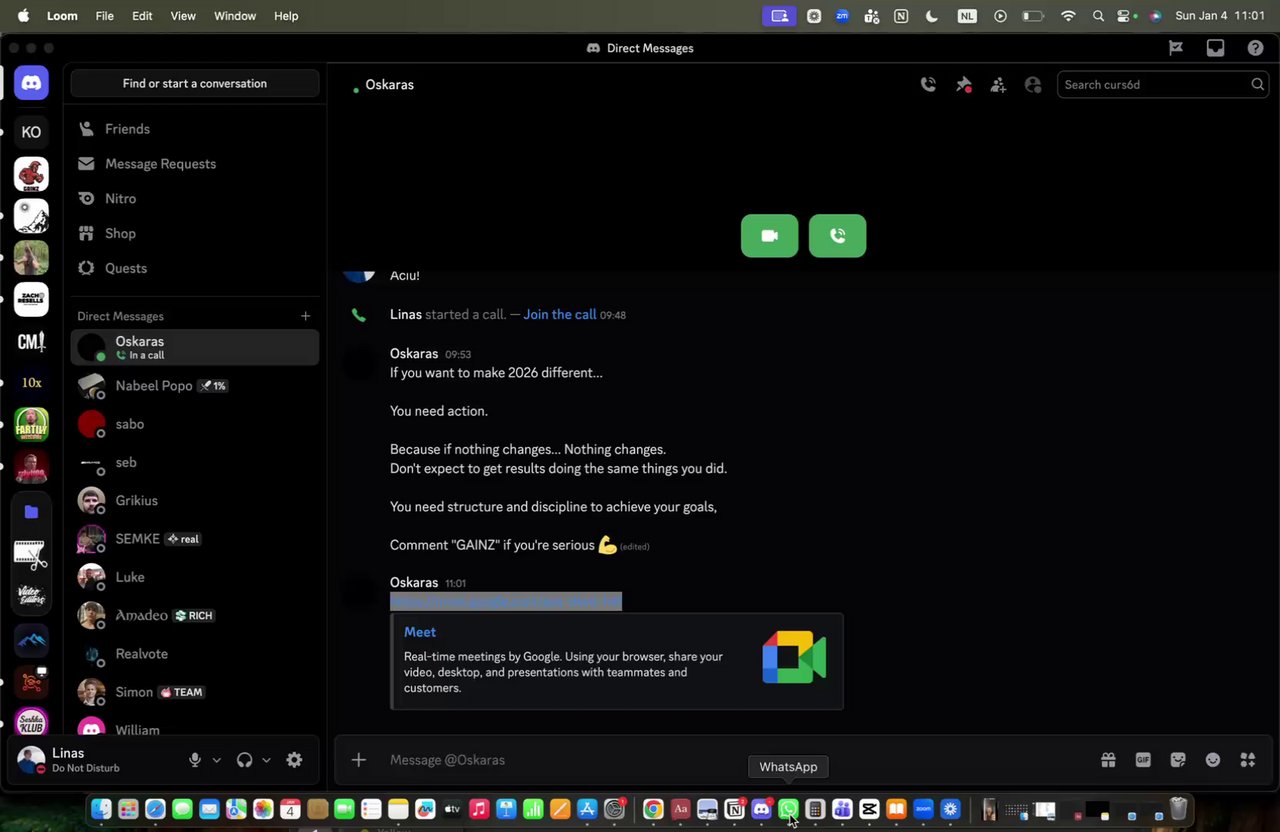Open chat with Amadeo
The image size is (1280, 832).
point(195,615)
